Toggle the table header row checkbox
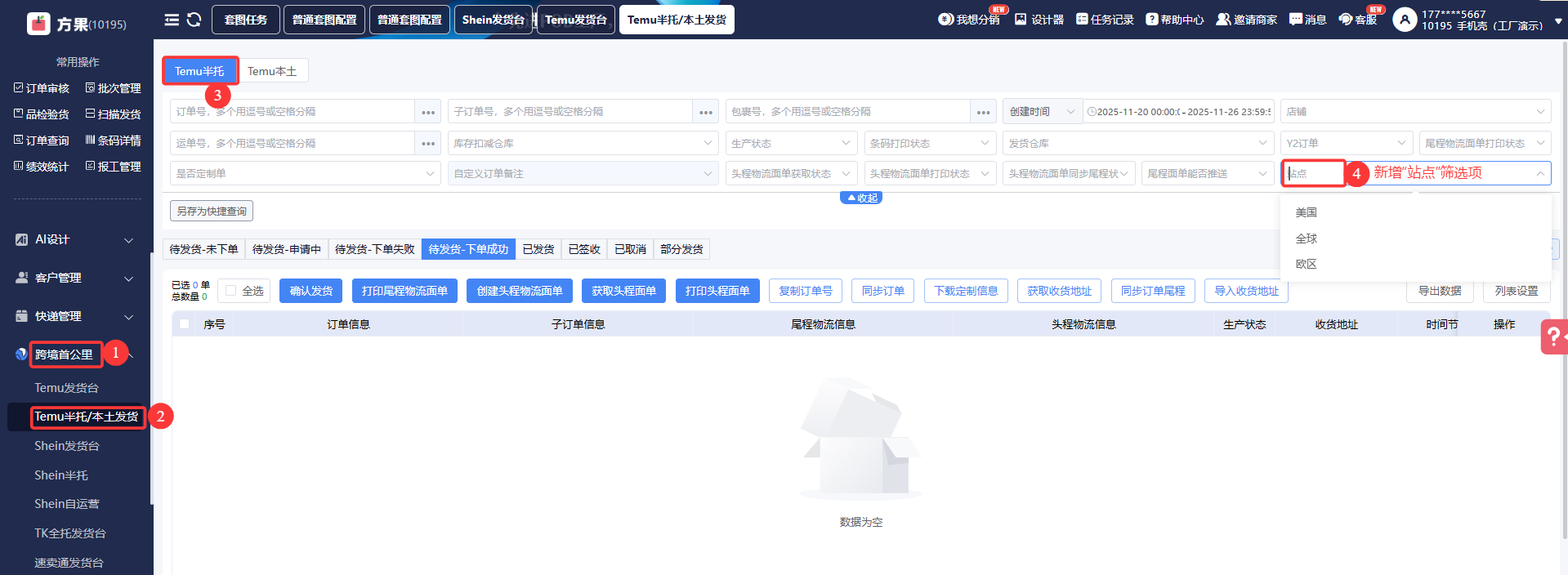1568x575 pixels. click(185, 324)
